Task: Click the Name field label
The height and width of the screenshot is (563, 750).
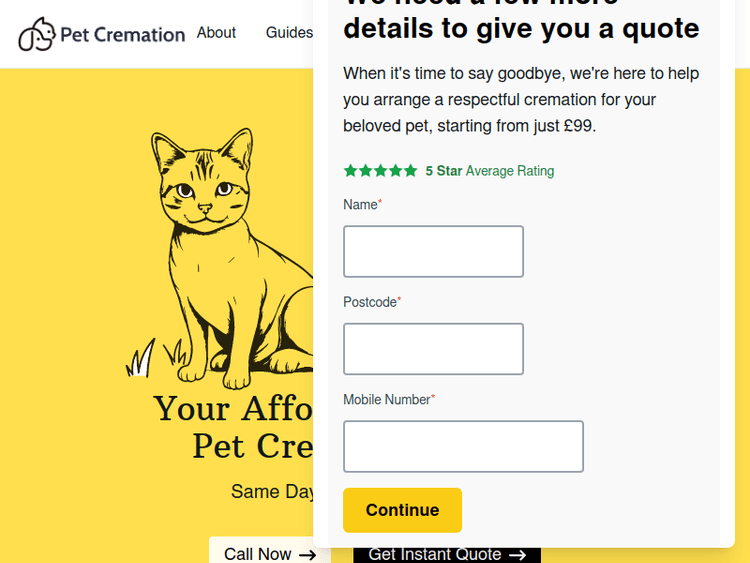Action: (360, 205)
